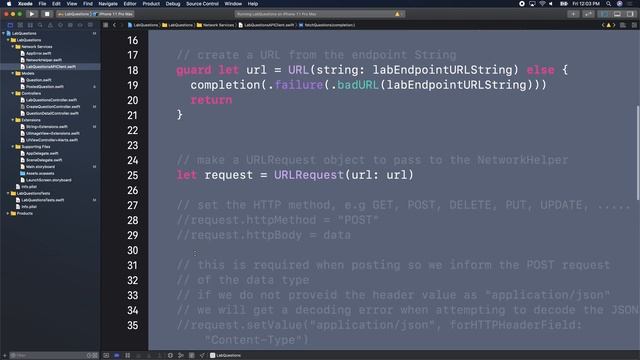Image resolution: width=640 pixels, height=360 pixels.
Task: Collapse the Network Services group
Action: pyautogui.click(x=13, y=47)
